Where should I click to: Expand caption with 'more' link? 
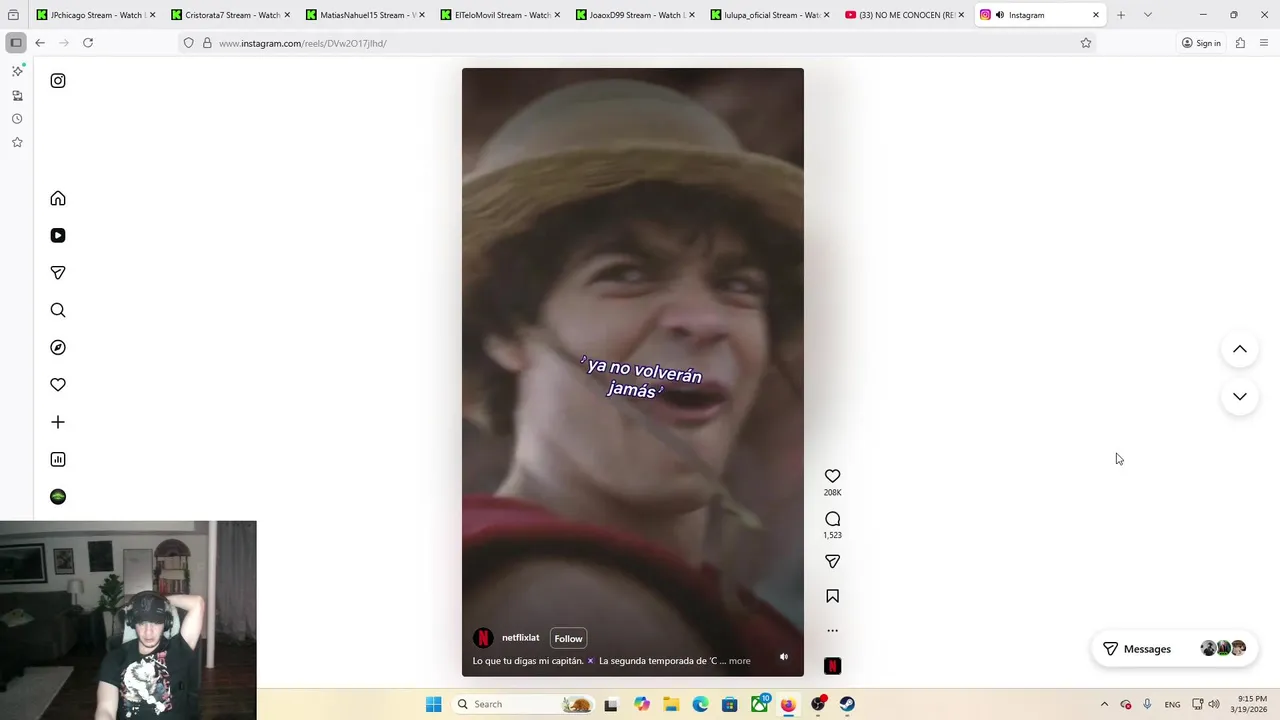tap(739, 661)
